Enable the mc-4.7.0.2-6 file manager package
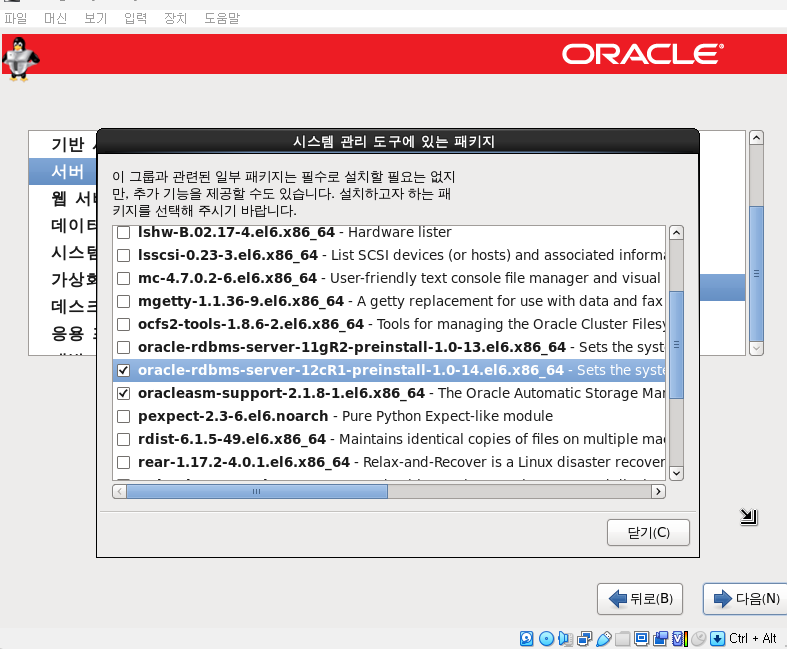Viewport: 787px width, 649px height. pyautogui.click(x=123, y=279)
